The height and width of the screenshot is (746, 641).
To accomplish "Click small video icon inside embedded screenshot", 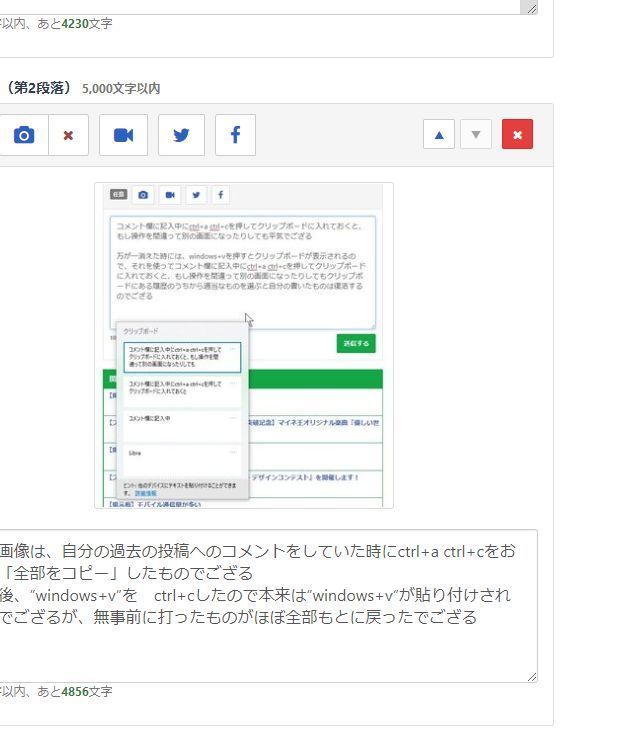I will click(x=170, y=195).
